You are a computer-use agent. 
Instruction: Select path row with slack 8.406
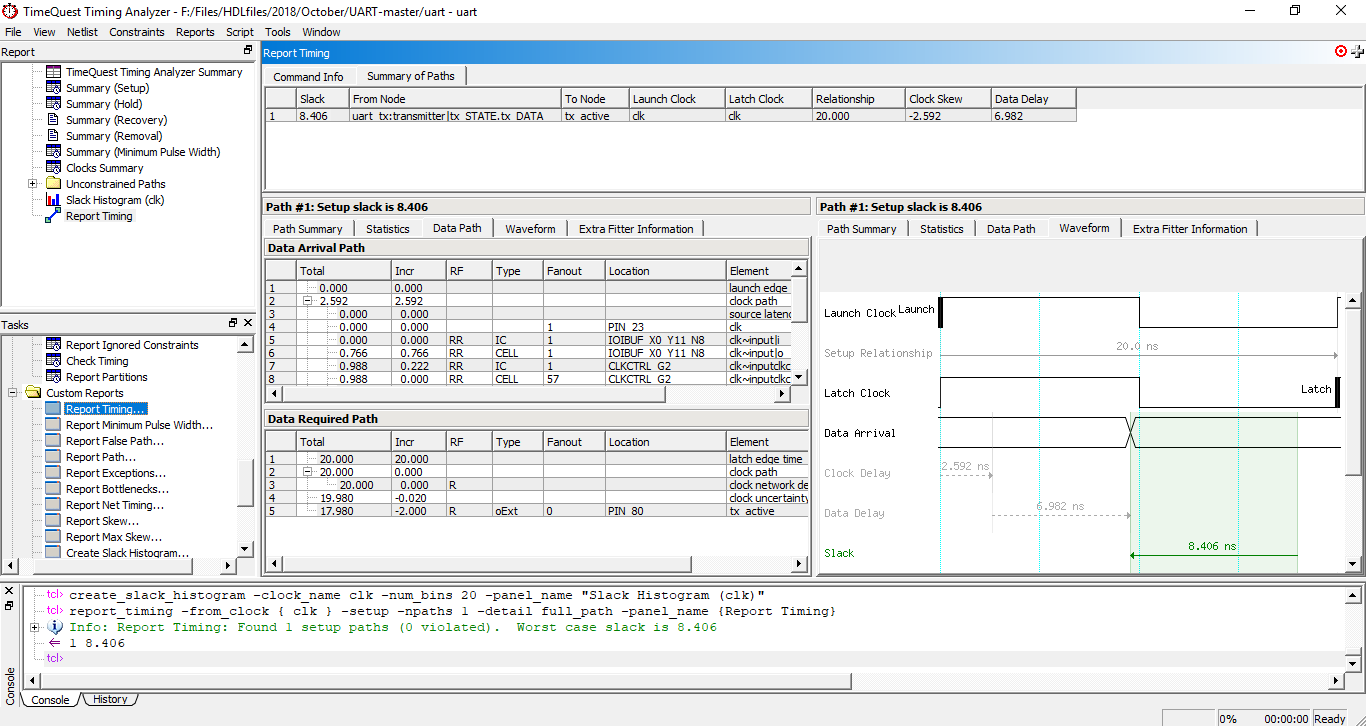point(671,116)
